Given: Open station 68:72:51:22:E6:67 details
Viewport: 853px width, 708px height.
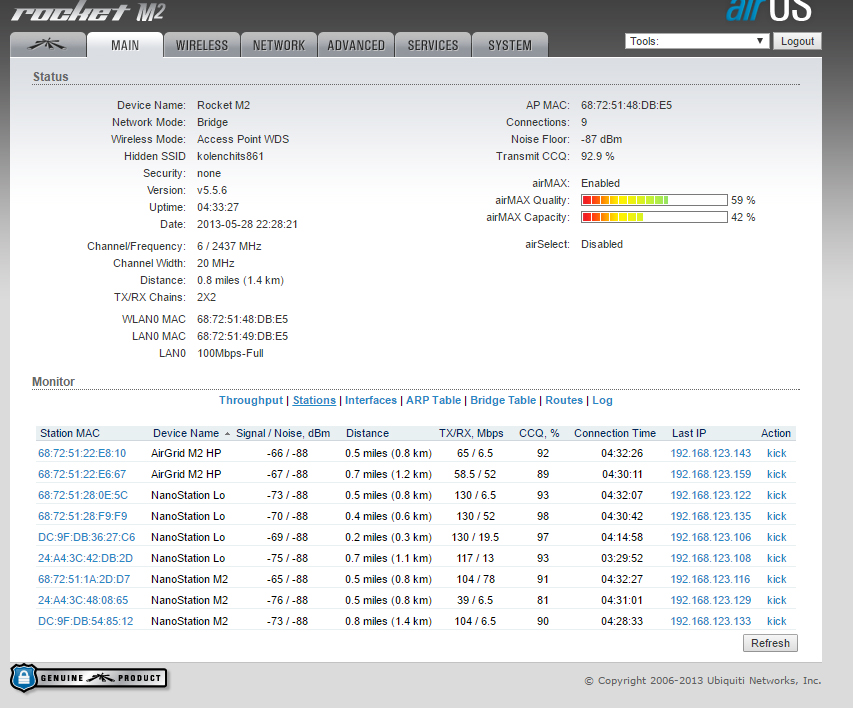Looking at the screenshot, I should (82, 475).
